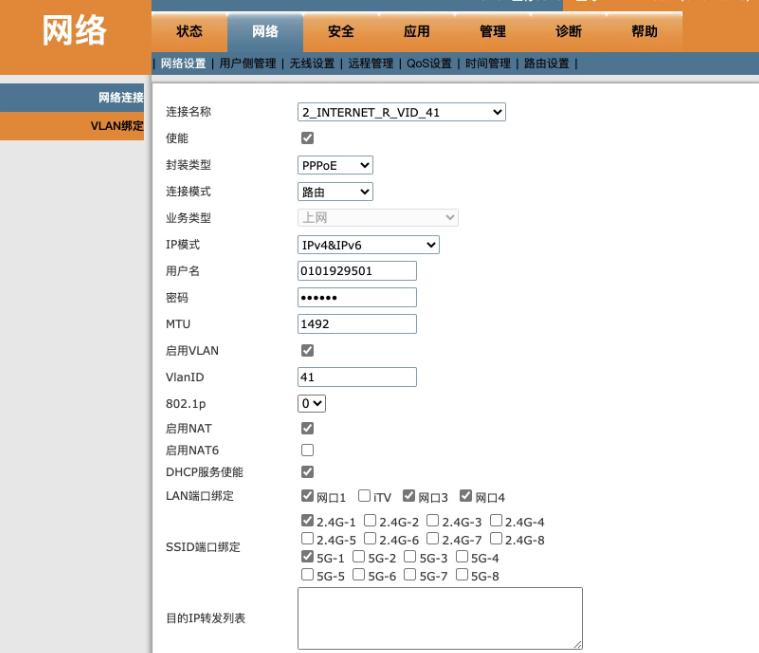Image resolution: width=759 pixels, height=653 pixels.
Task: Check the 2.4G-7 SSID binding
Action: tap(433, 538)
